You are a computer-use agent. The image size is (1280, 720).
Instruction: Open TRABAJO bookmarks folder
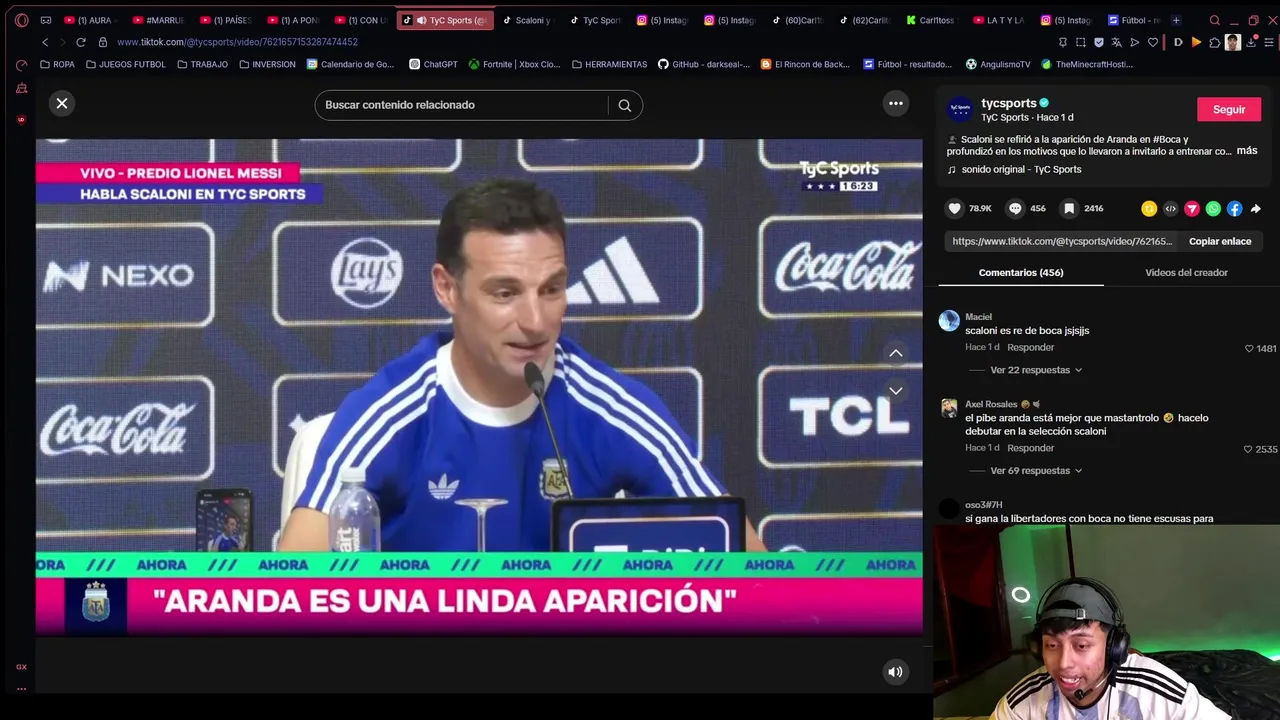[x=202, y=64]
